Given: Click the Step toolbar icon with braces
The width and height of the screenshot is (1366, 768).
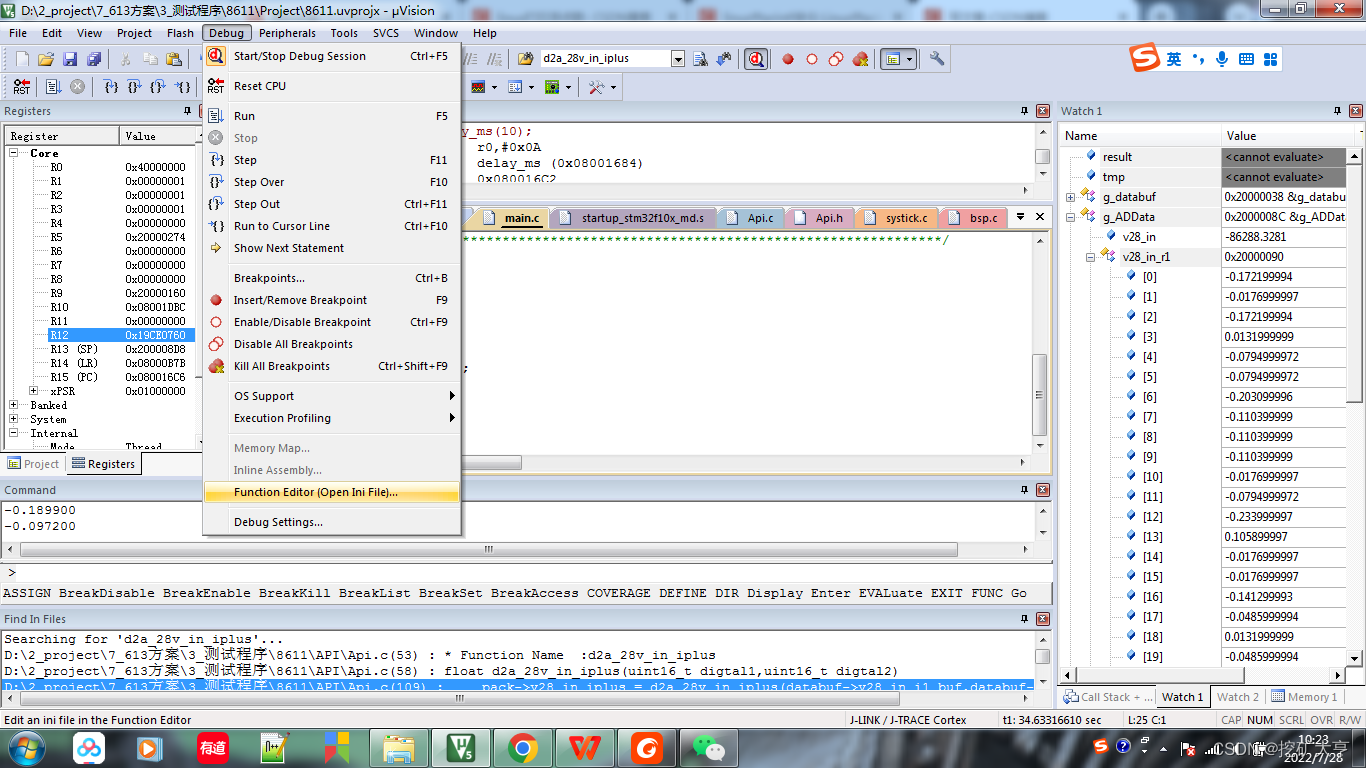Looking at the screenshot, I should 111,87.
